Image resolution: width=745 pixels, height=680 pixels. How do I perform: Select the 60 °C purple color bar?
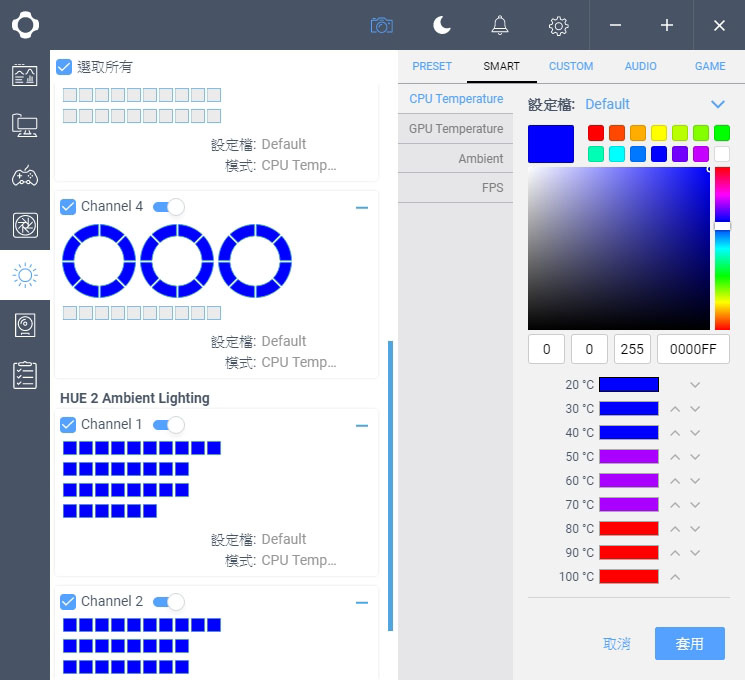click(x=629, y=480)
